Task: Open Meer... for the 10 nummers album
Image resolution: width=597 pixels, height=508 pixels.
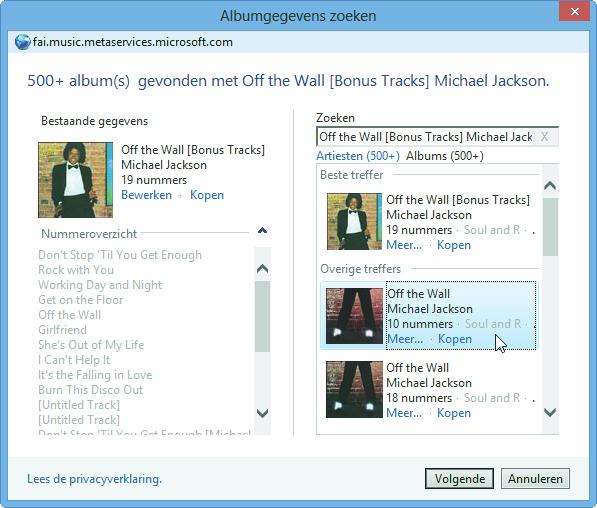Action: 405,339
